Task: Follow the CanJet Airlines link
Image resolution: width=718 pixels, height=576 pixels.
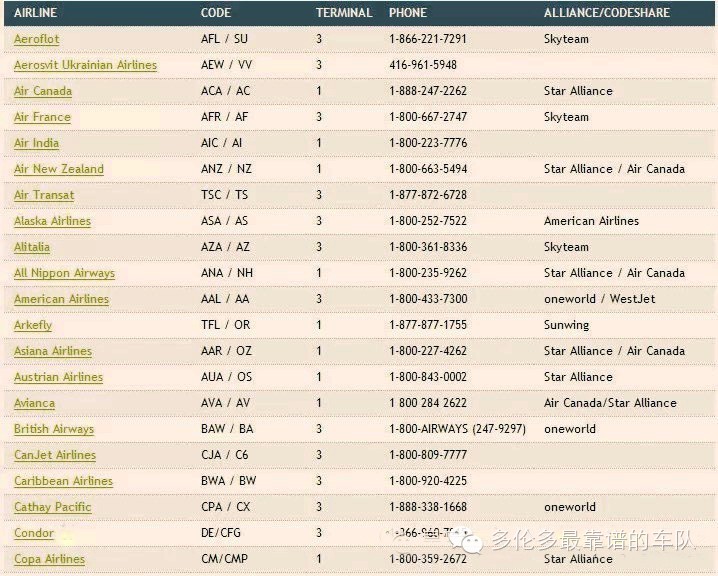Action: 54,455
